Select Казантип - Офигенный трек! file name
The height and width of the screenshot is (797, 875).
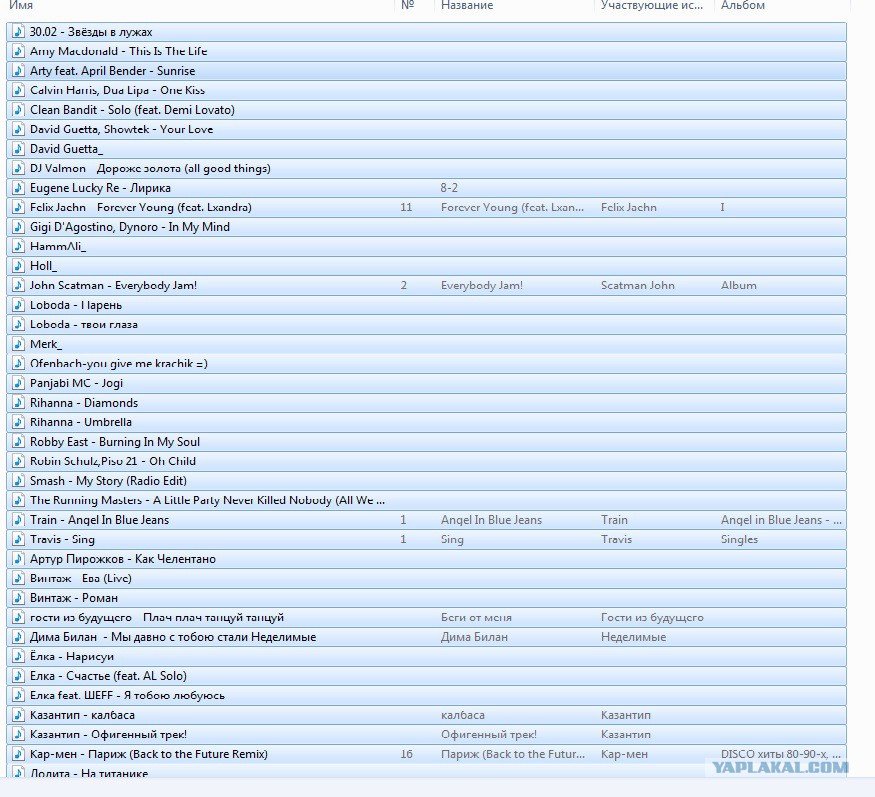coord(108,735)
